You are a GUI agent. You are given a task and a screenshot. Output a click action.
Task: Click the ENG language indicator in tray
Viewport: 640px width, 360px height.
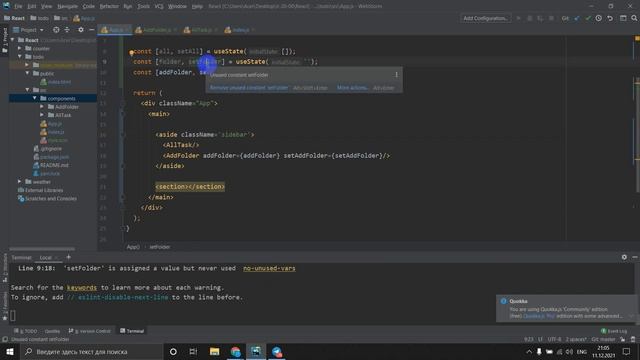582,351
